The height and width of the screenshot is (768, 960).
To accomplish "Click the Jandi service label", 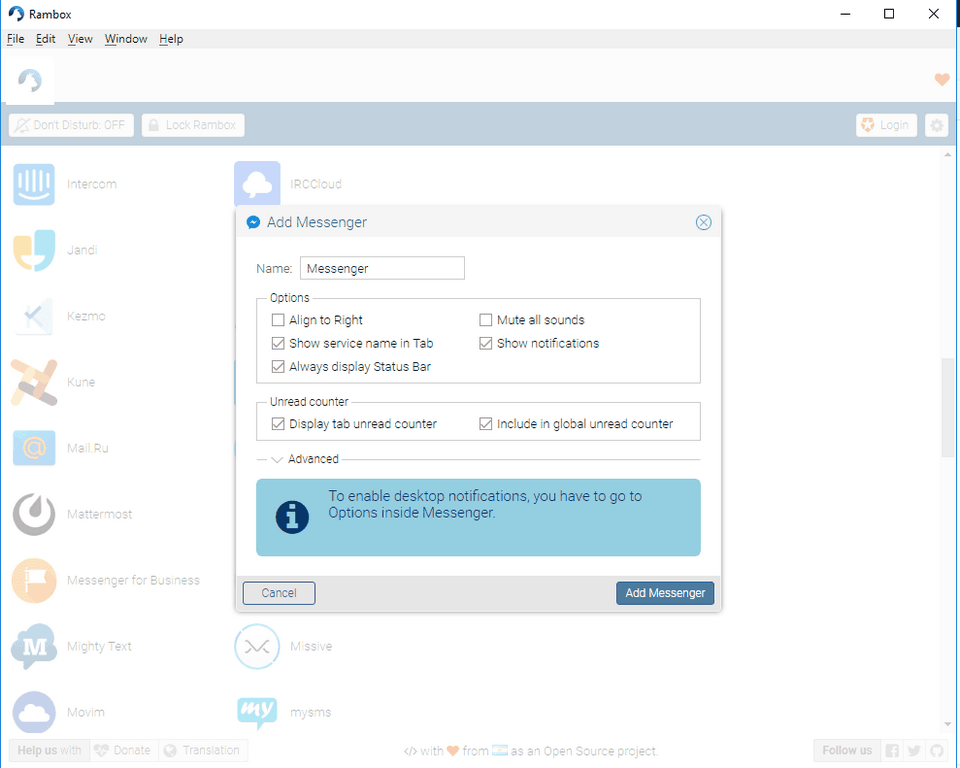I will 82,250.
